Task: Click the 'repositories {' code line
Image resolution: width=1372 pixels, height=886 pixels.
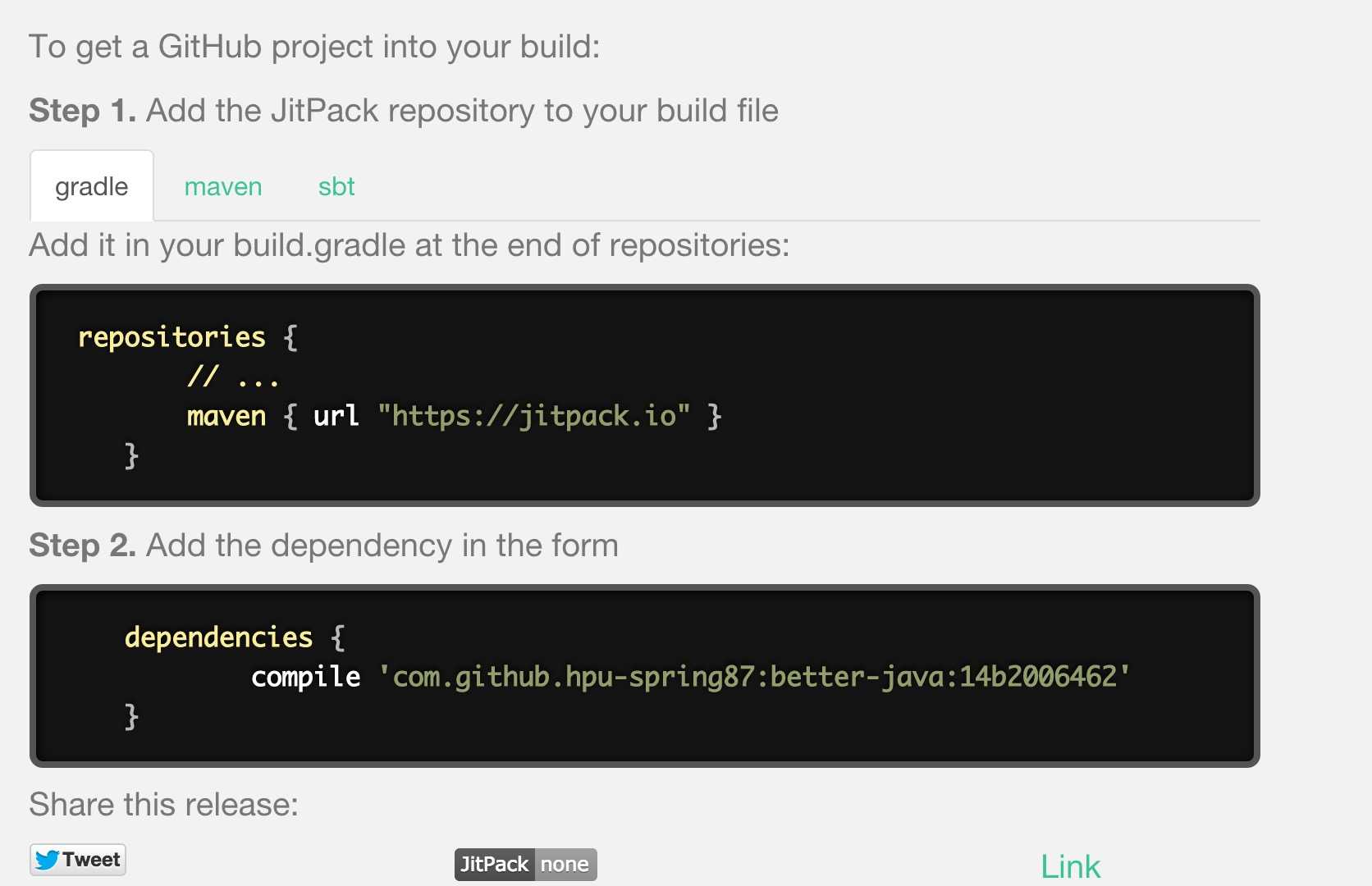Action: pos(188,337)
